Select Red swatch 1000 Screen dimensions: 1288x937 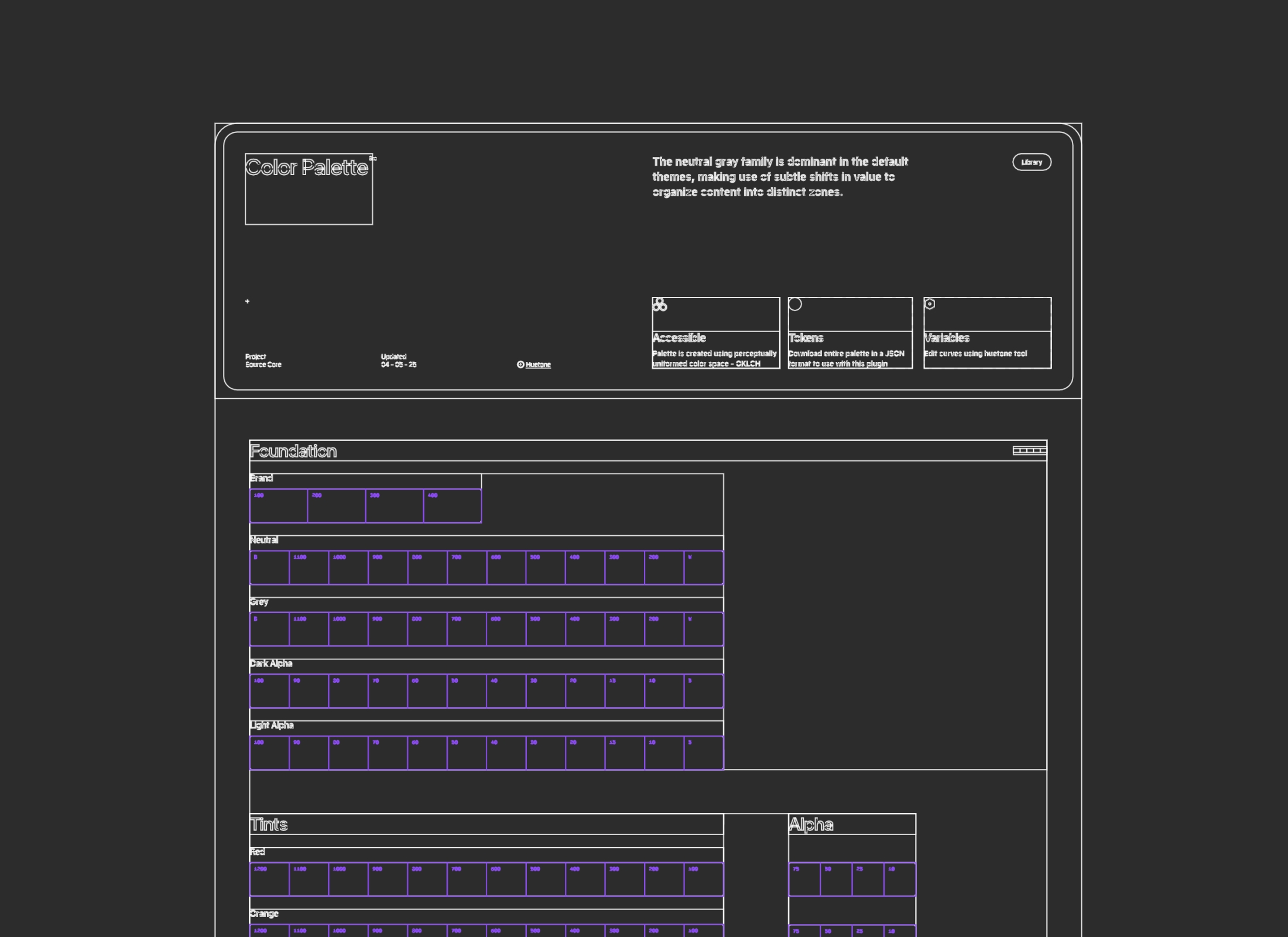348,880
